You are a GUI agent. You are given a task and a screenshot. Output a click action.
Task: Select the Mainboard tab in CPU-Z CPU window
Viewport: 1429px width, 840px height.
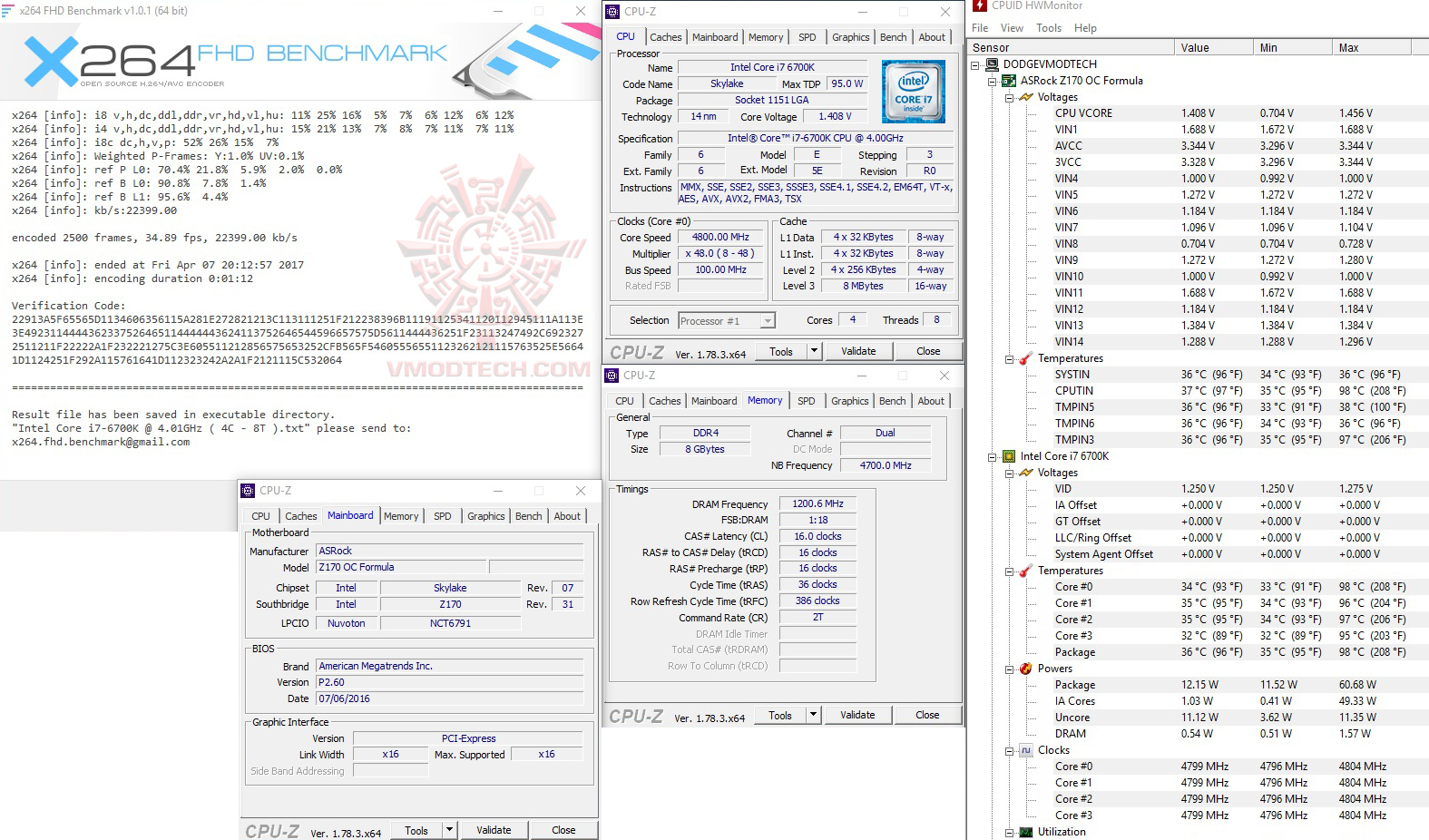coord(715,37)
